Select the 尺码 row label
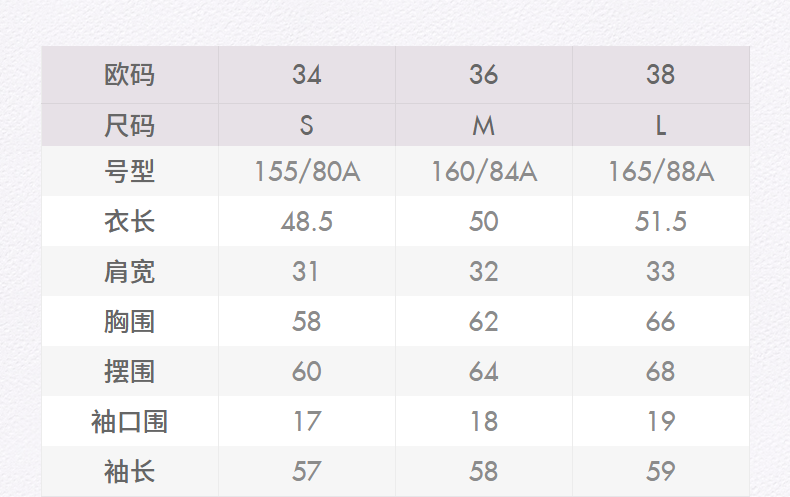Image resolution: width=790 pixels, height=497 pixels. pyautogui.click(x=130, y=126)
